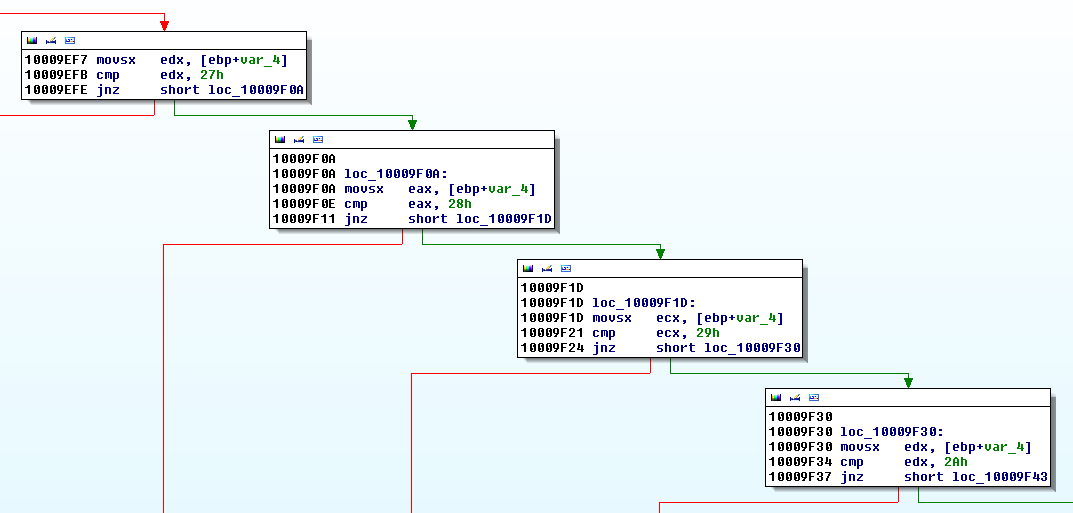Click the node color icon on loc_10009F1D block
The width and height of the screenshot is (1073, 513).
pyautogui.click(x=528, y=268)
